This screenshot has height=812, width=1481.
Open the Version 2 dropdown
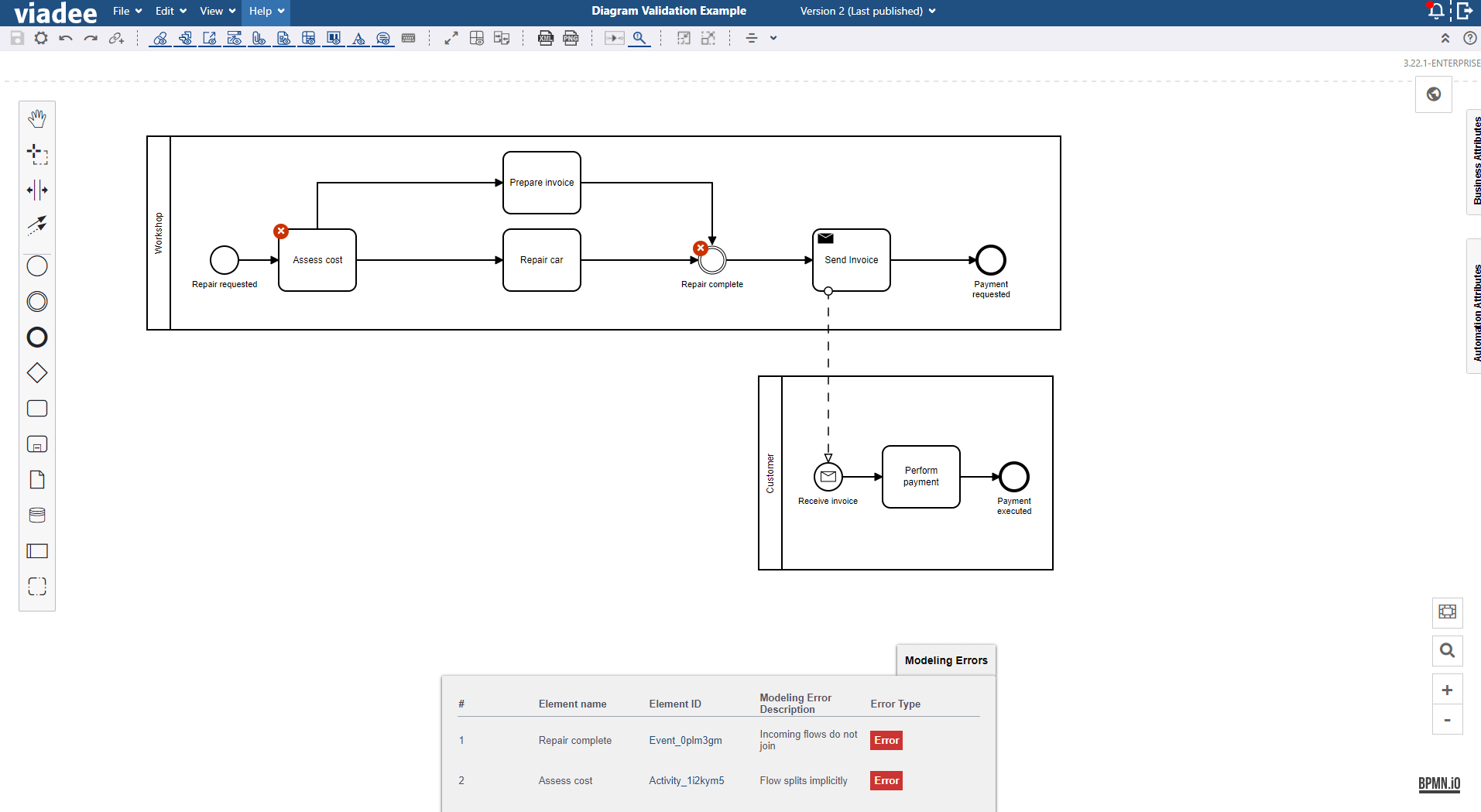[868, 11]
